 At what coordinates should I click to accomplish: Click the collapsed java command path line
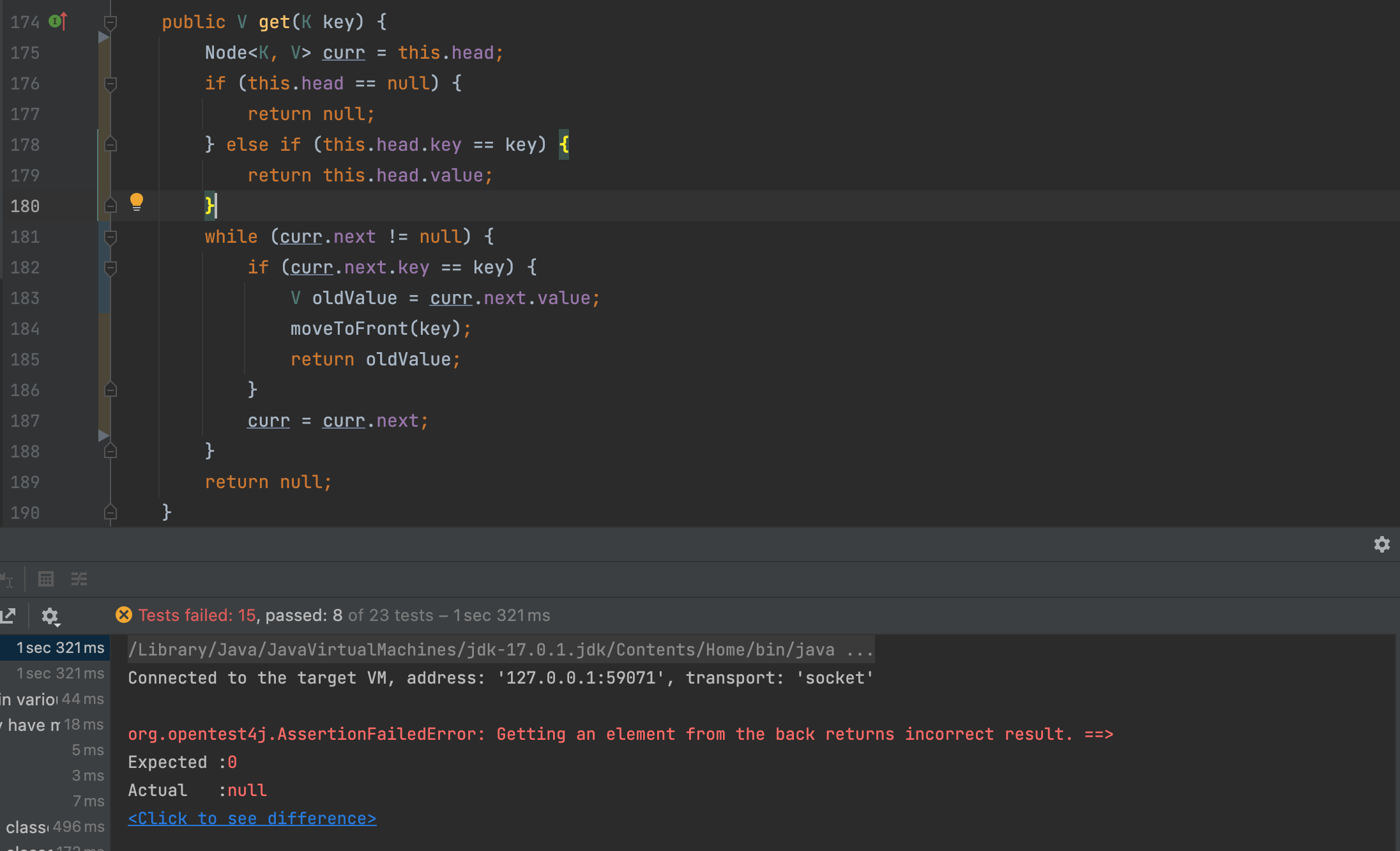501,650
